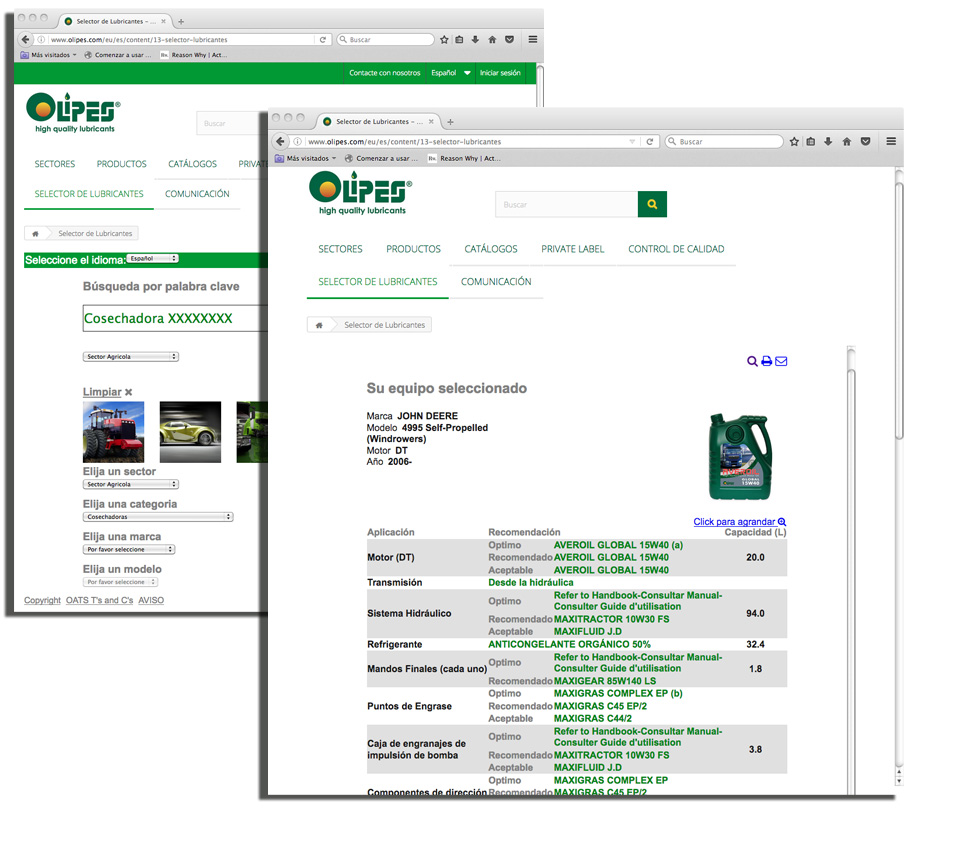The width and height of the screenshot is (953, 844).
Task: Open the Sector Agricola dropdown below keyword search
Action: [131, 357]
